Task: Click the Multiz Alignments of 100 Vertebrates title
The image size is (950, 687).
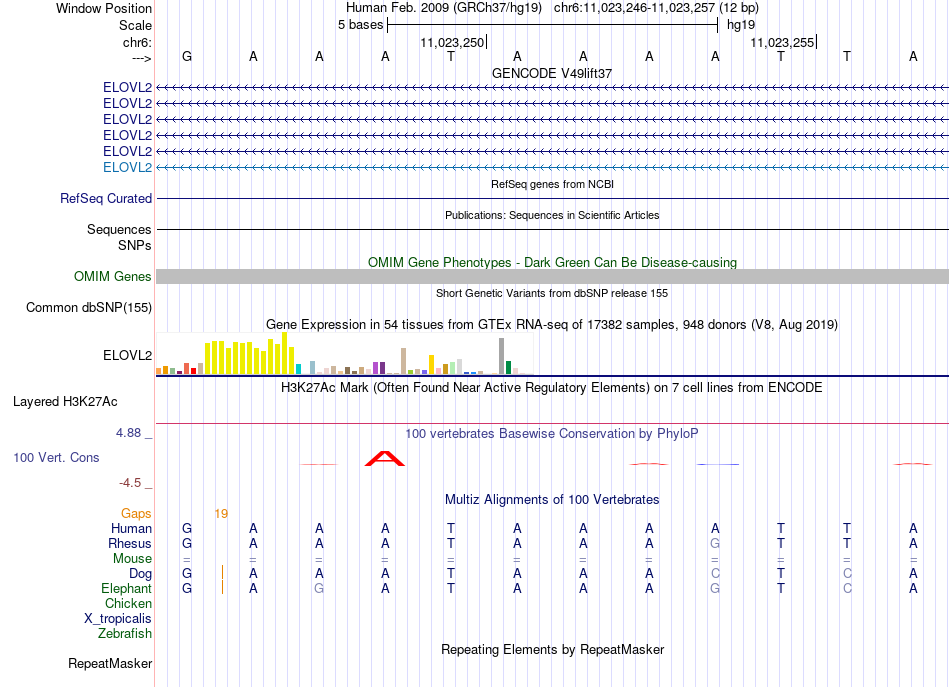Action: click(552, 499)
